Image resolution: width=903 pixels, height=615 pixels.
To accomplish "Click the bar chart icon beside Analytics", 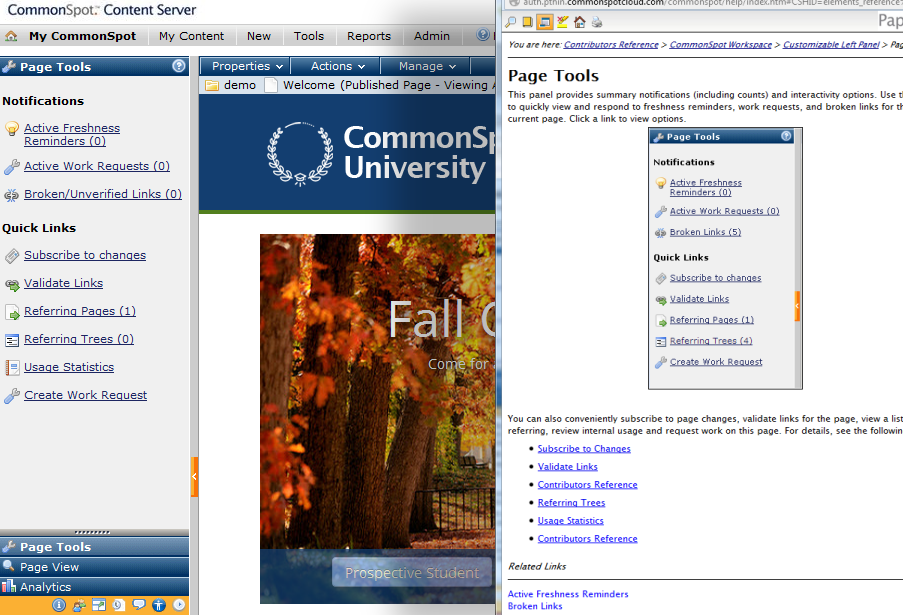I will (9, 587).
